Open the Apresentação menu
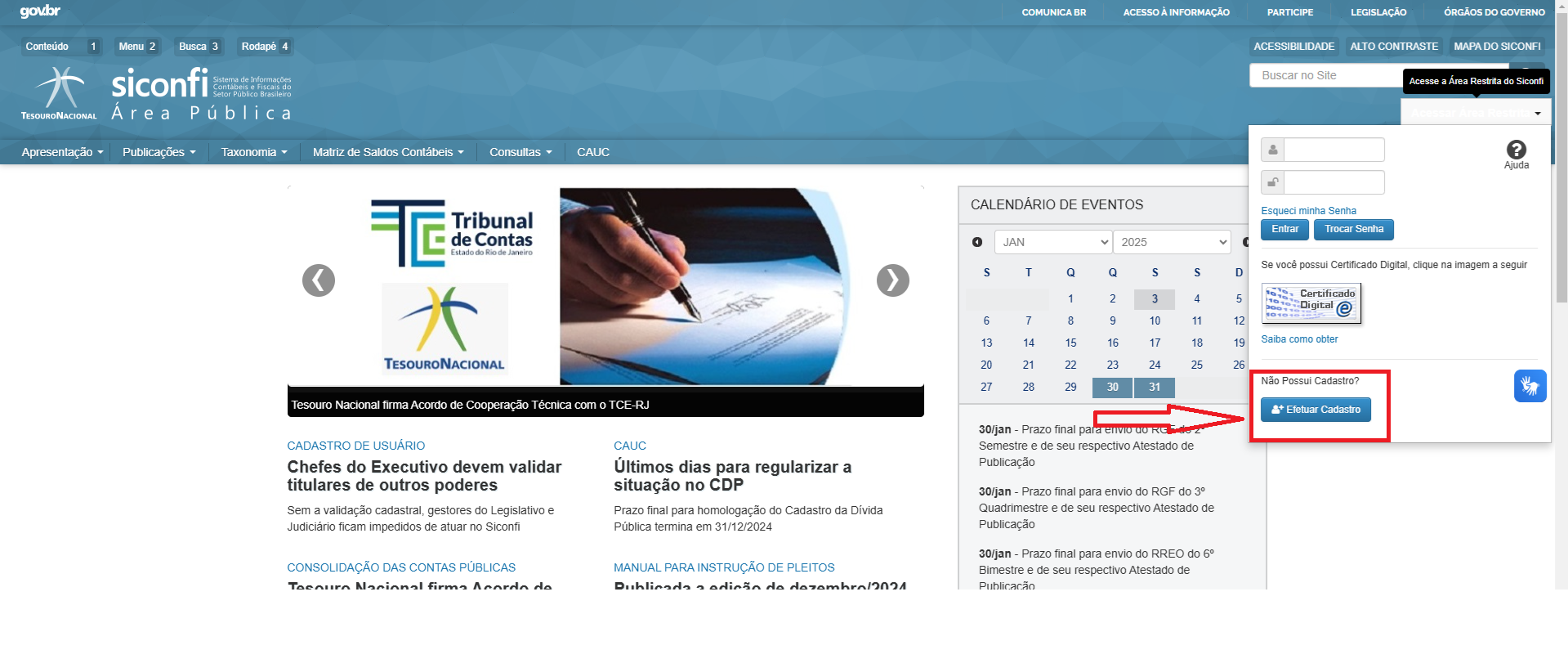The image size is (1568, 650). click(62, 152)
